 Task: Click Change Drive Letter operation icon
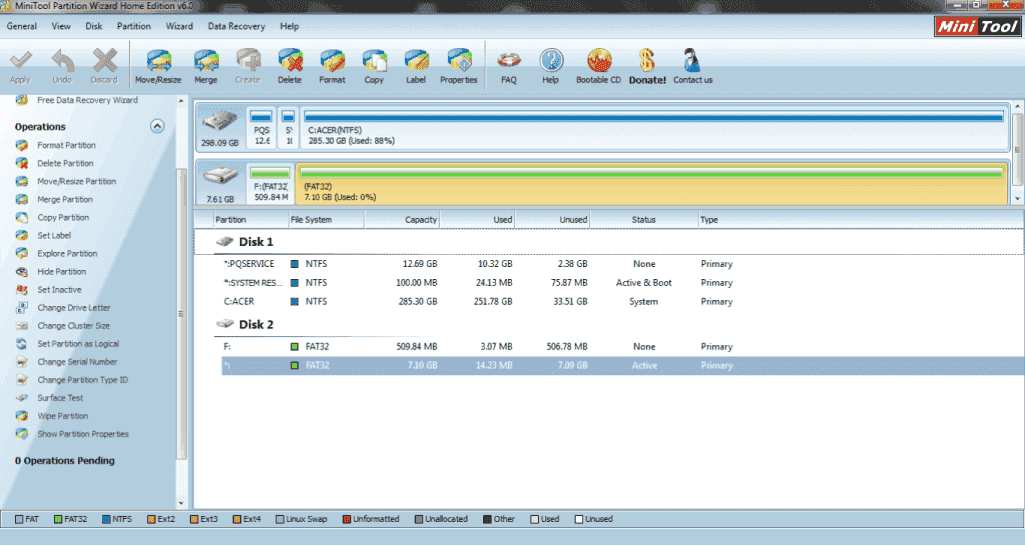(x=22, y=307)
